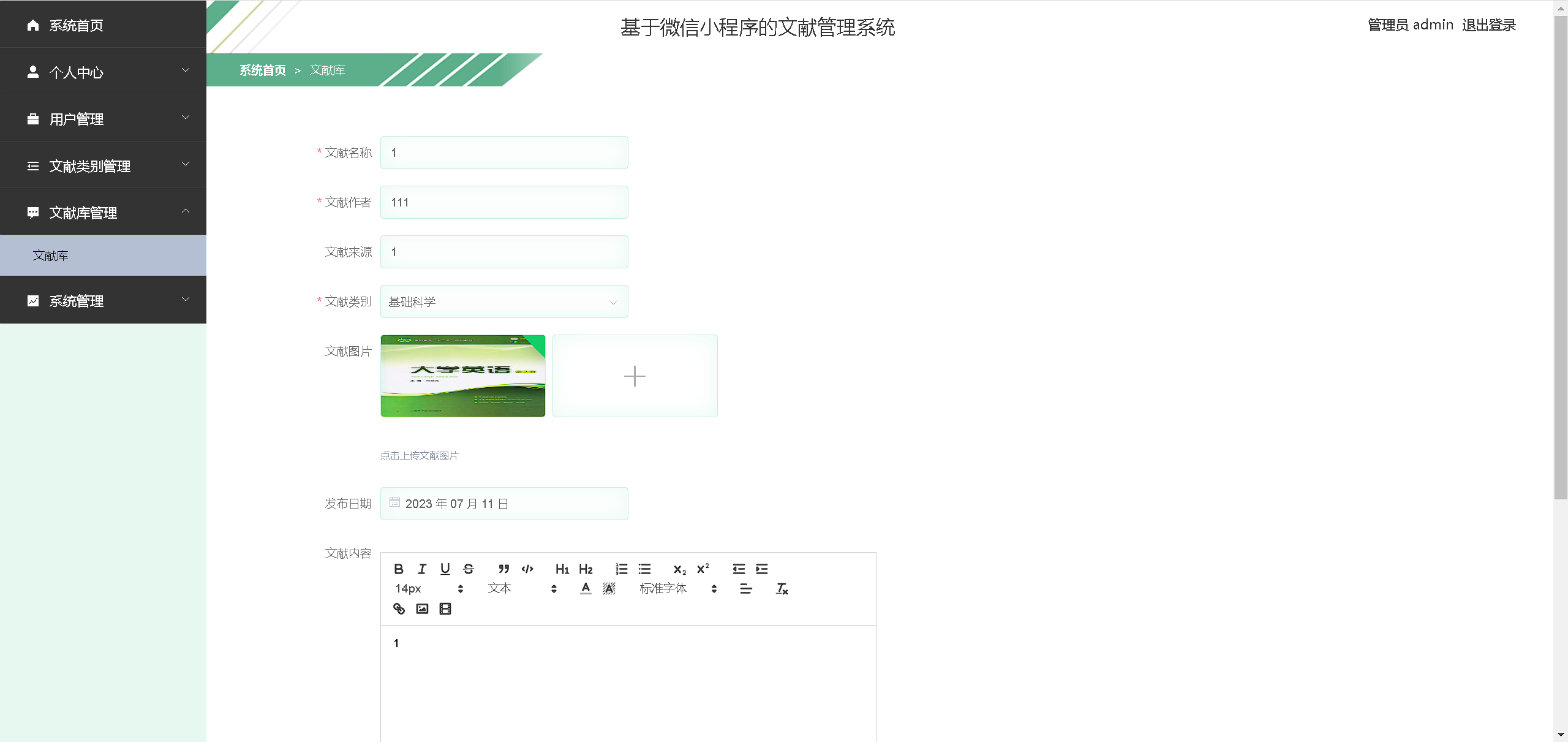Image resolution: width=1568 pixels, height=742 pixels.
Task: Open 文献类别 基础科学 dropdown
Action: (504, 301)
